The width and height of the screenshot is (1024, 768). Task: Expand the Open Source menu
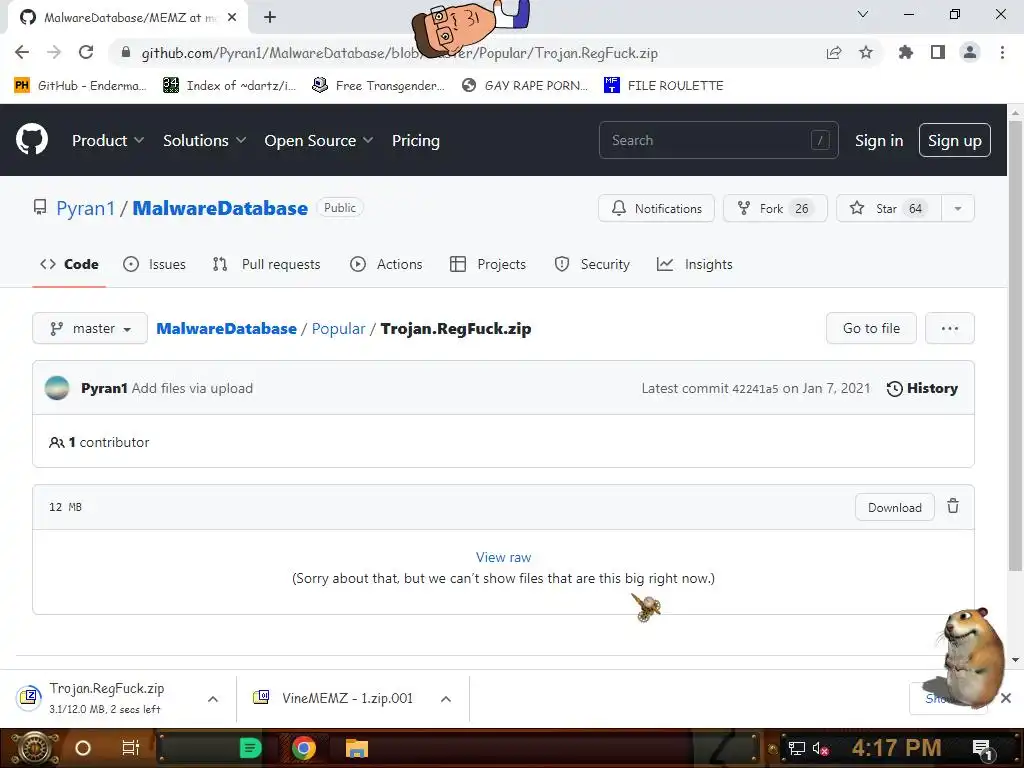pyautogui.click(x=319, y=140)
